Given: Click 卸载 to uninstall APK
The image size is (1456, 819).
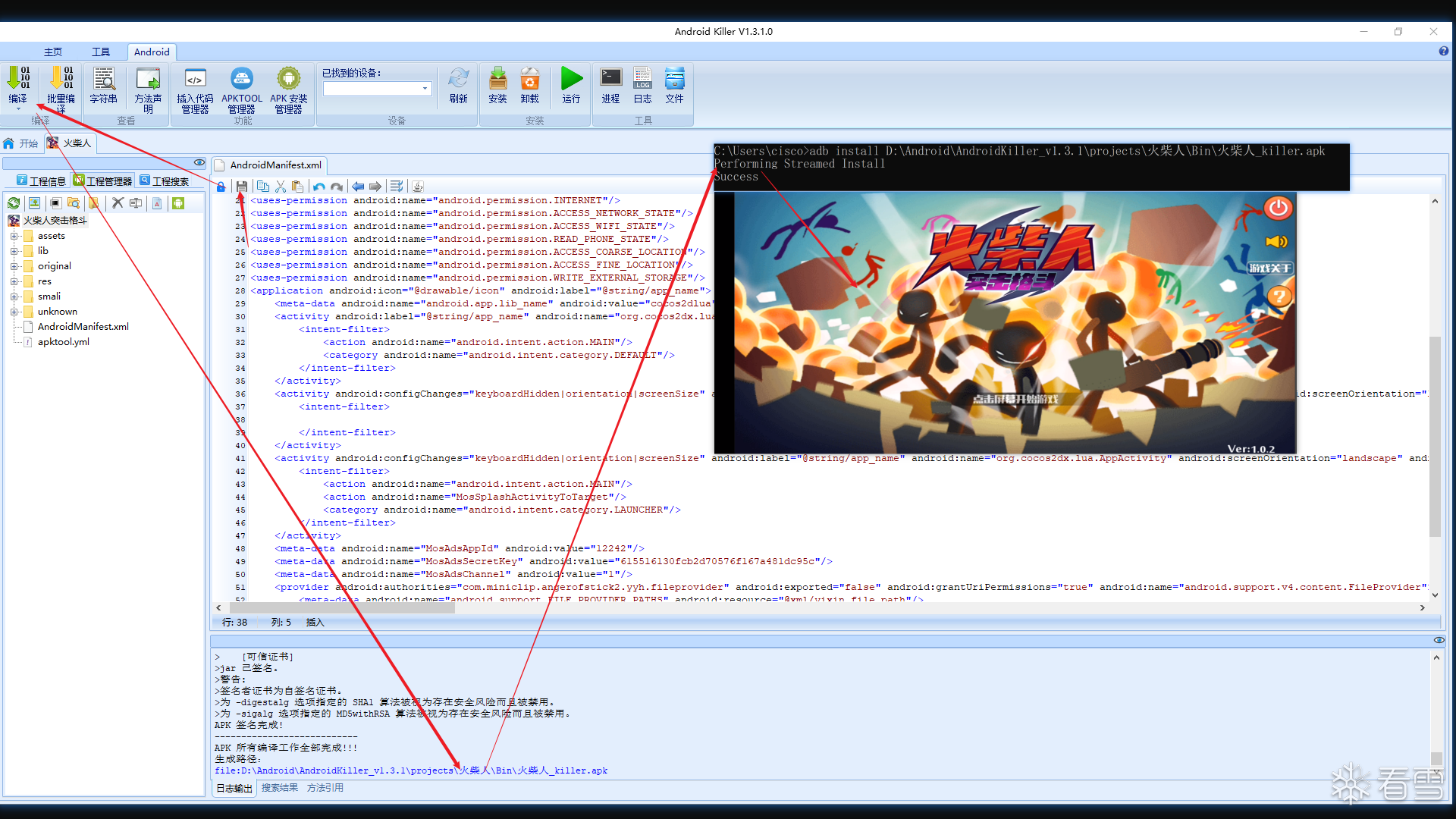Looking at the screenshot, I should coord(529,84).
